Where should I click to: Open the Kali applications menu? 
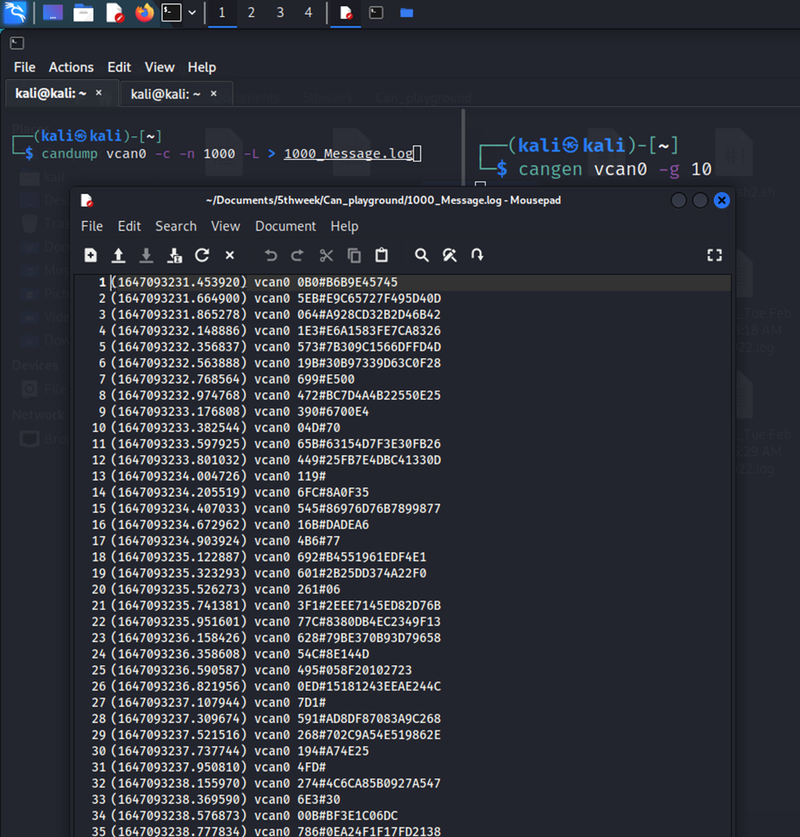point(15,12)
